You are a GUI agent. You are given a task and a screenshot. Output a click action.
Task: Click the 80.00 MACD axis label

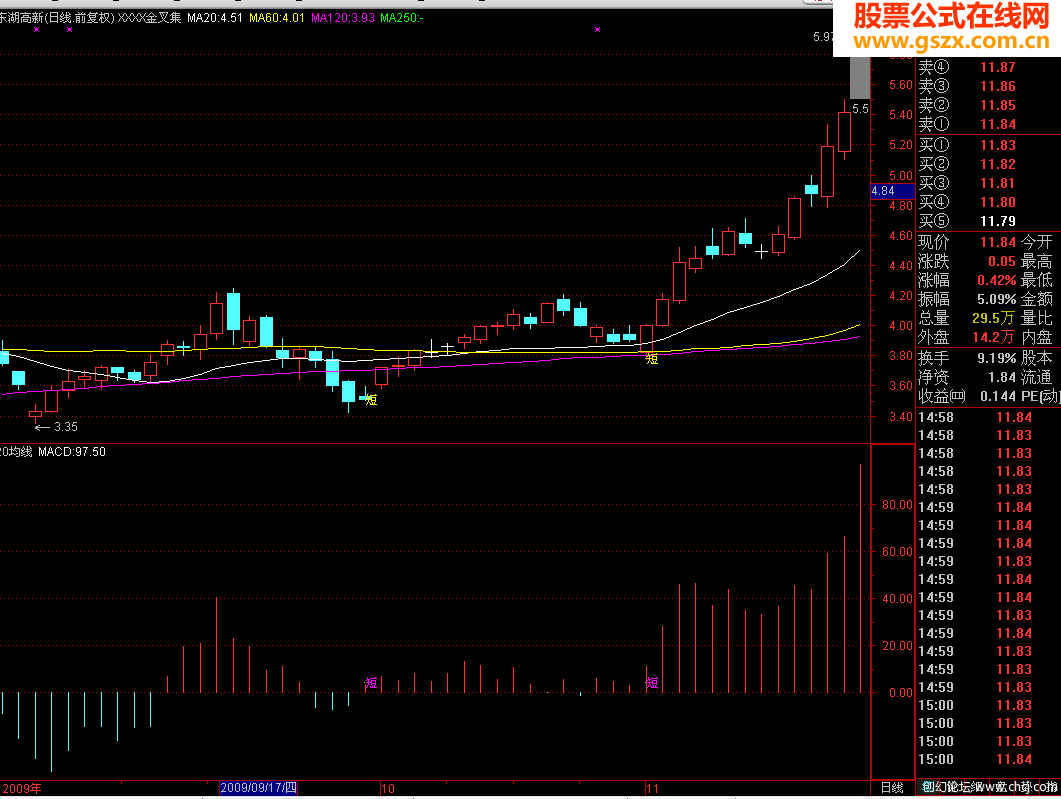click(x=897, y=505)
